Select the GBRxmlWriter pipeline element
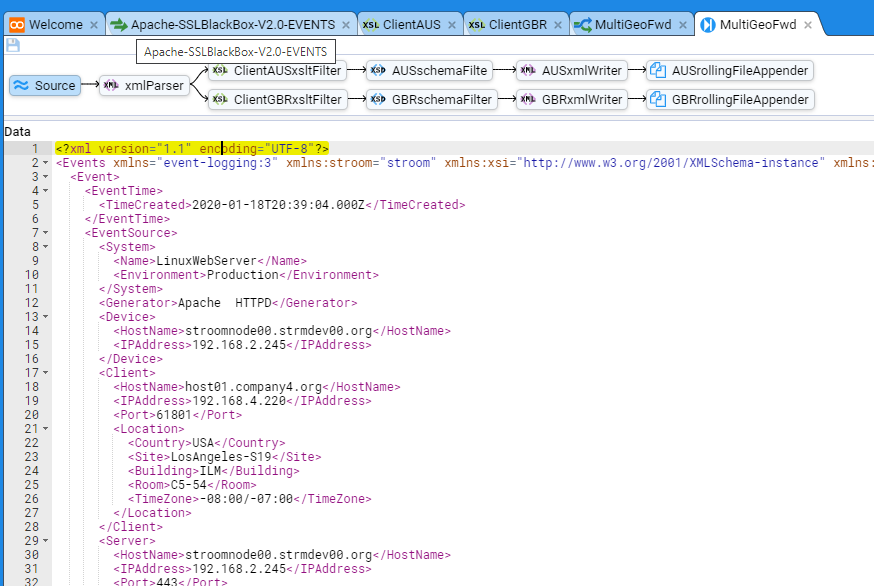This screenshot has height=586, width=874. click(x=571, y=100)
